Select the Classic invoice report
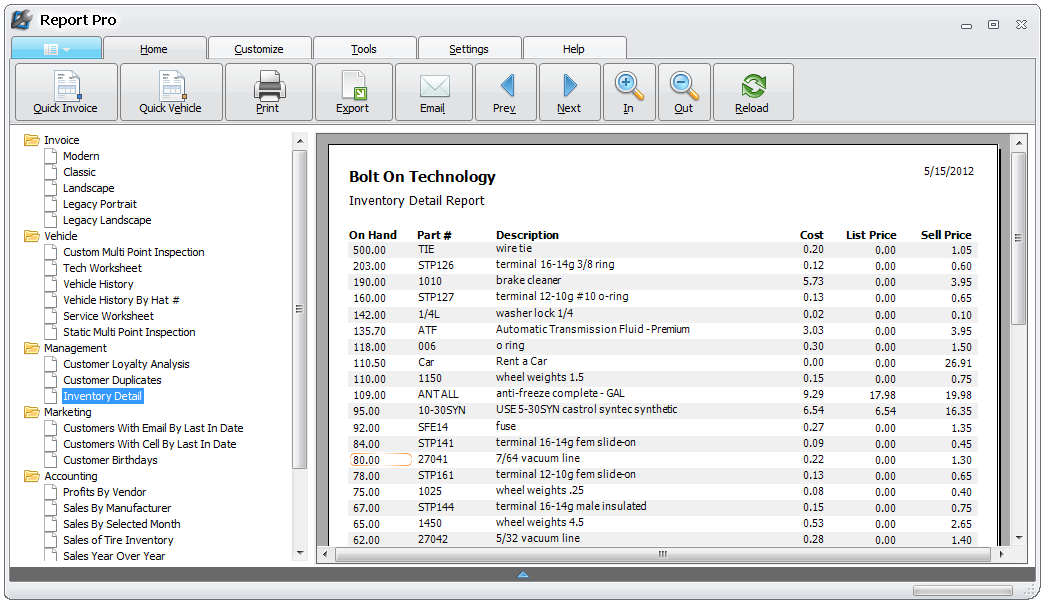 point(79,172)
